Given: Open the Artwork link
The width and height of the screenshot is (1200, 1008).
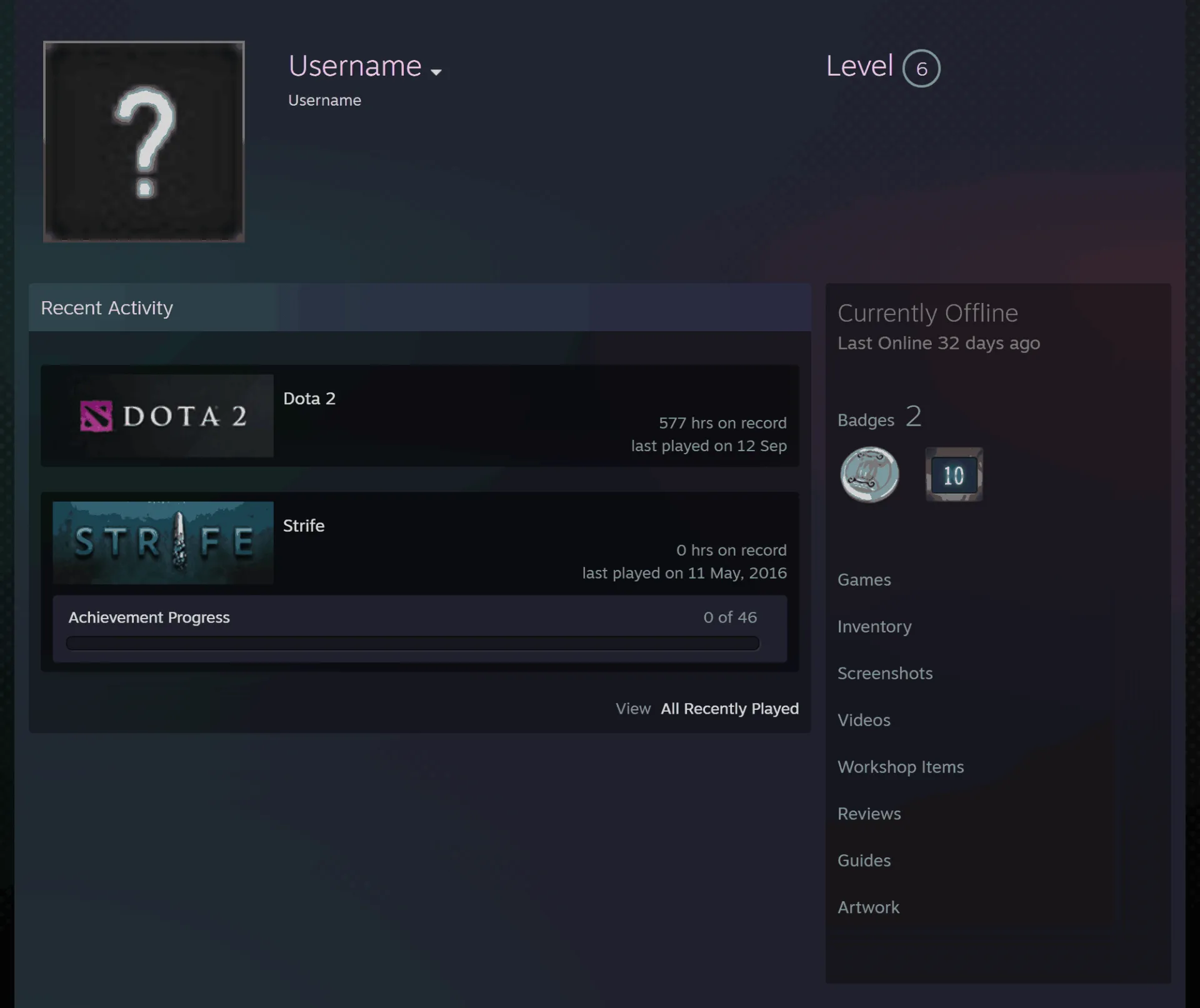Looking at the screenshot, I should click(x=869, y=908).
